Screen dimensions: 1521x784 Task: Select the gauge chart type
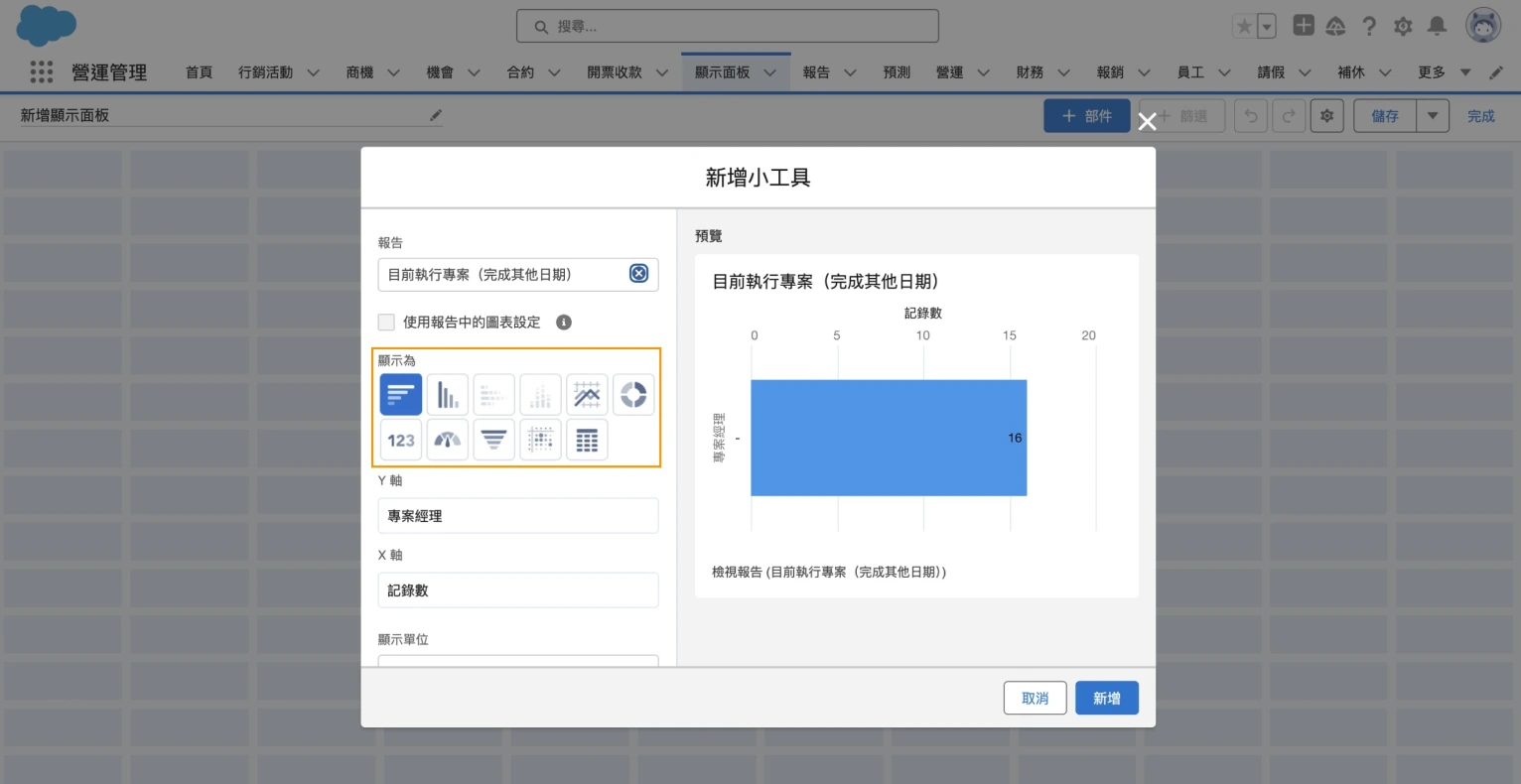tap(448, 441)
